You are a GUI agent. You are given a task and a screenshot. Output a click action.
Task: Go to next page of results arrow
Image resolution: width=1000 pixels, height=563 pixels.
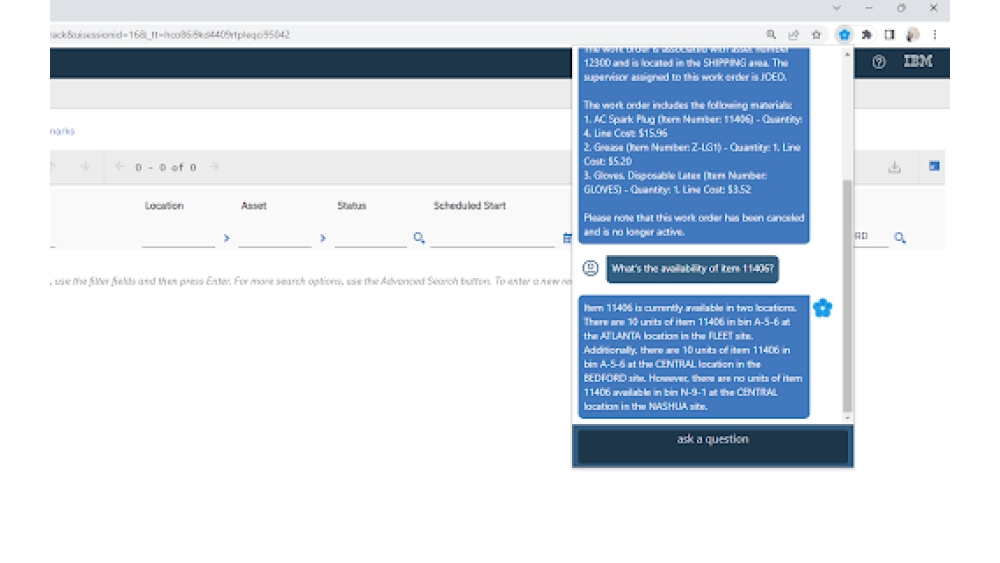click(x=214, y=167)
